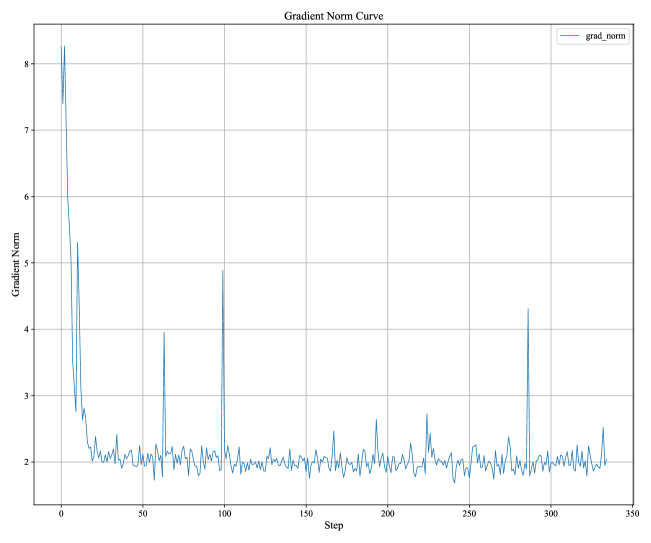This screenshot has width=651, height=543.
Task: Click the 'Gradient Norm Curve' chart title
Action: click(333, 16)
